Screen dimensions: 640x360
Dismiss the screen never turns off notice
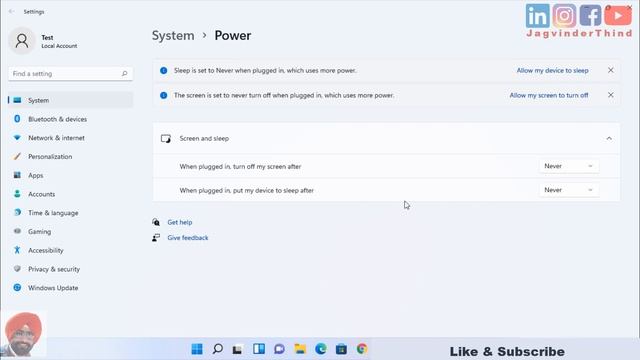611,95
